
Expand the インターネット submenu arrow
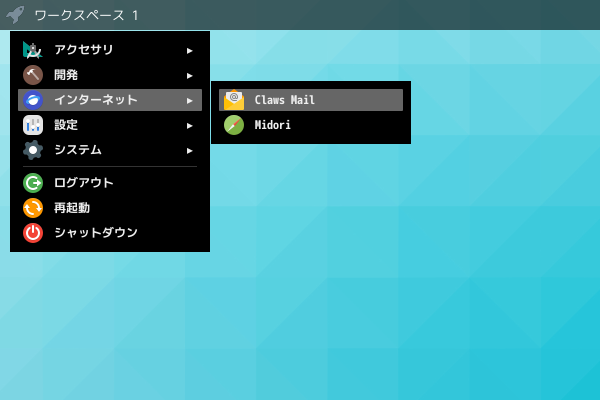tap(189, 101)
